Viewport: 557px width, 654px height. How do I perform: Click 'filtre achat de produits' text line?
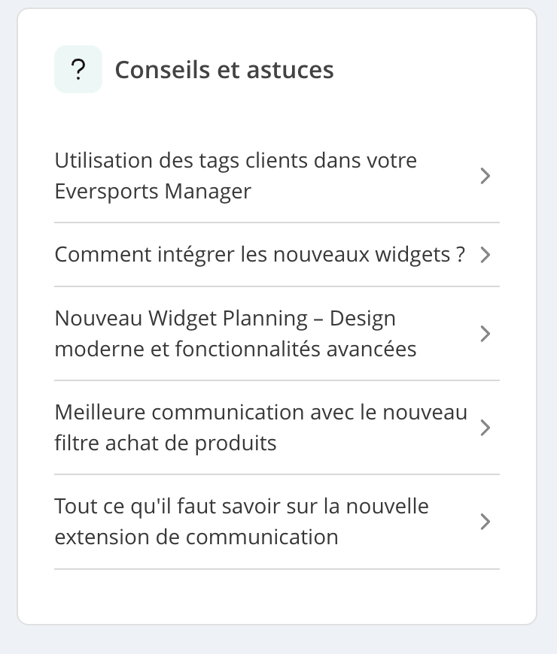click(x=165, y=443)
